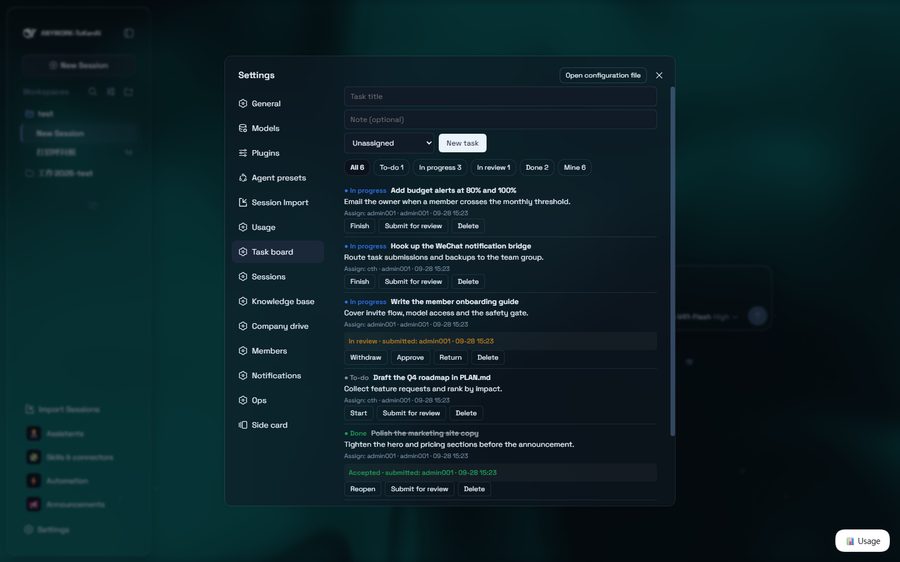Viewport: 900px width, 562px height.
Task: Close the Settings dialog with X
Action: point(659,75)
